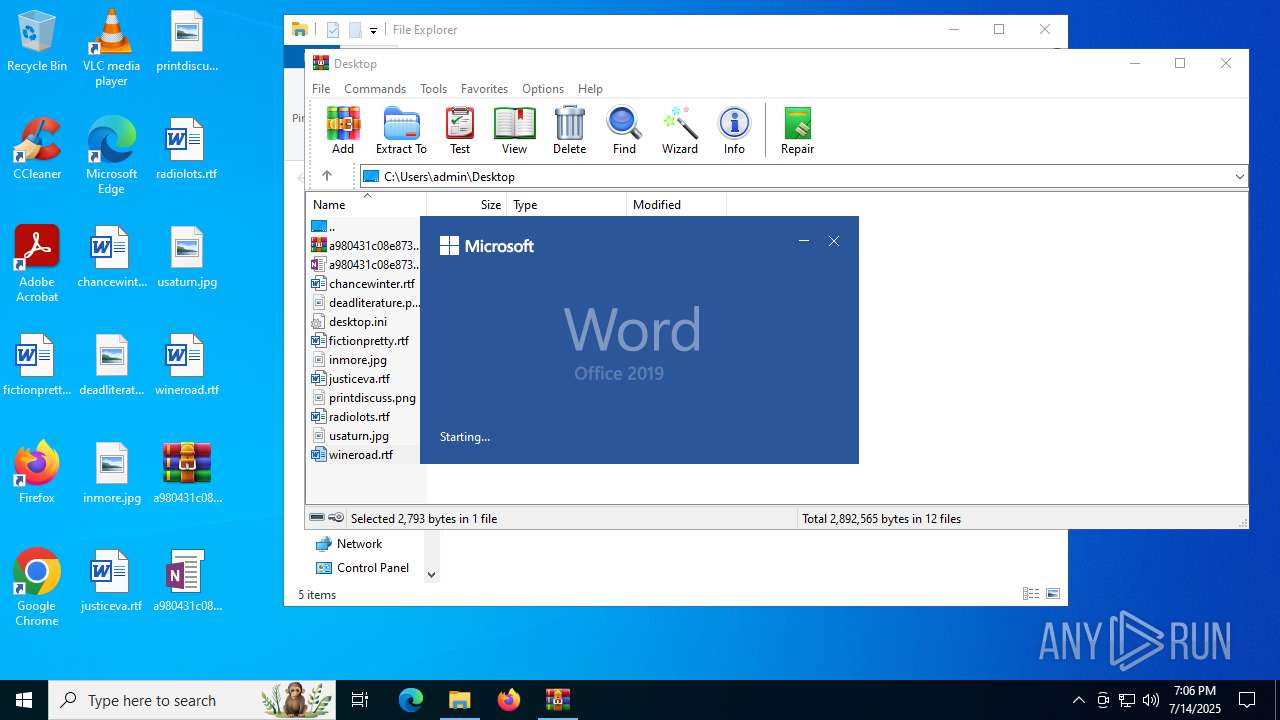Open Firefox desktop shortcut
Screen dimensions: 1280x720
37,473
